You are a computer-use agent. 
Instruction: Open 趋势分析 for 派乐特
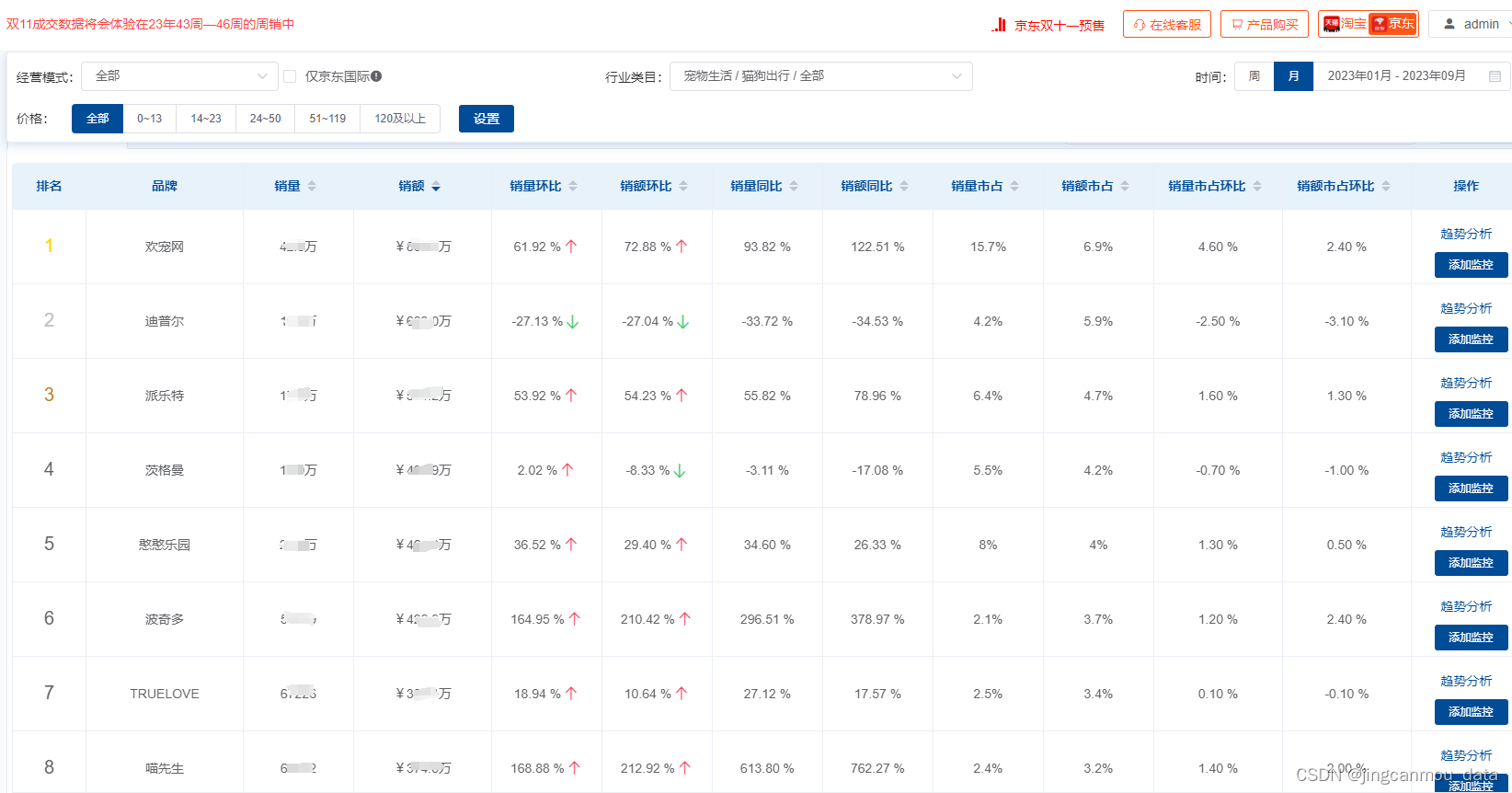[x=1466, y=383]
